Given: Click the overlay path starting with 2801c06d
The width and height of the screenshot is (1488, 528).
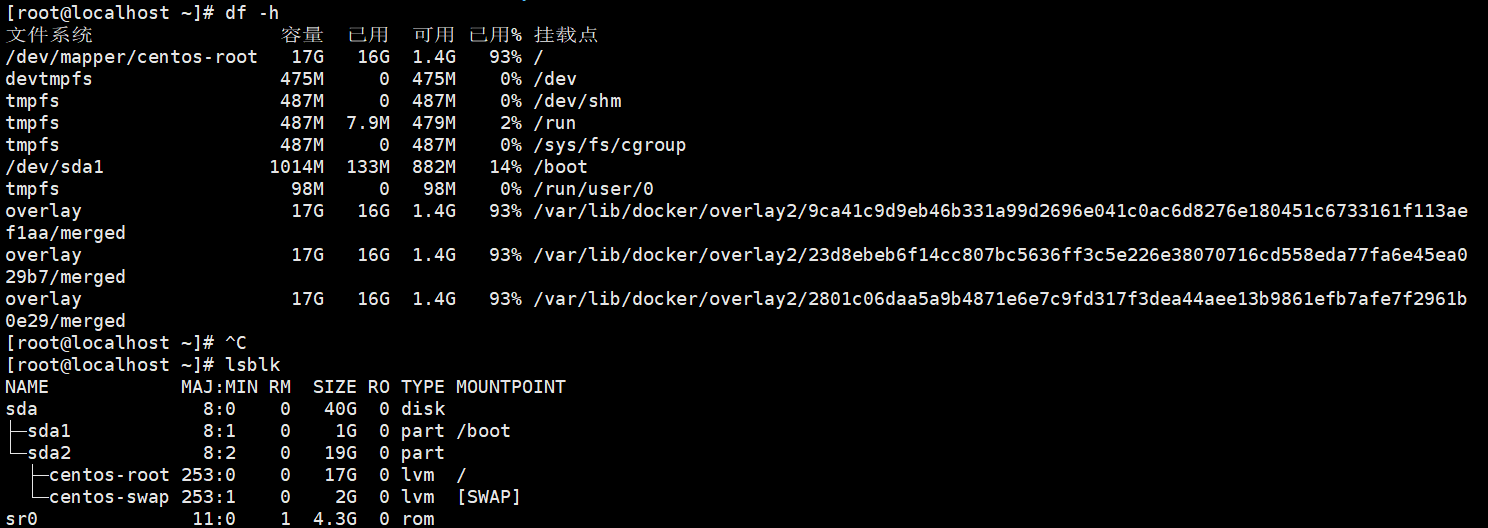Looking at the screenshot, I should point(1000,299).
